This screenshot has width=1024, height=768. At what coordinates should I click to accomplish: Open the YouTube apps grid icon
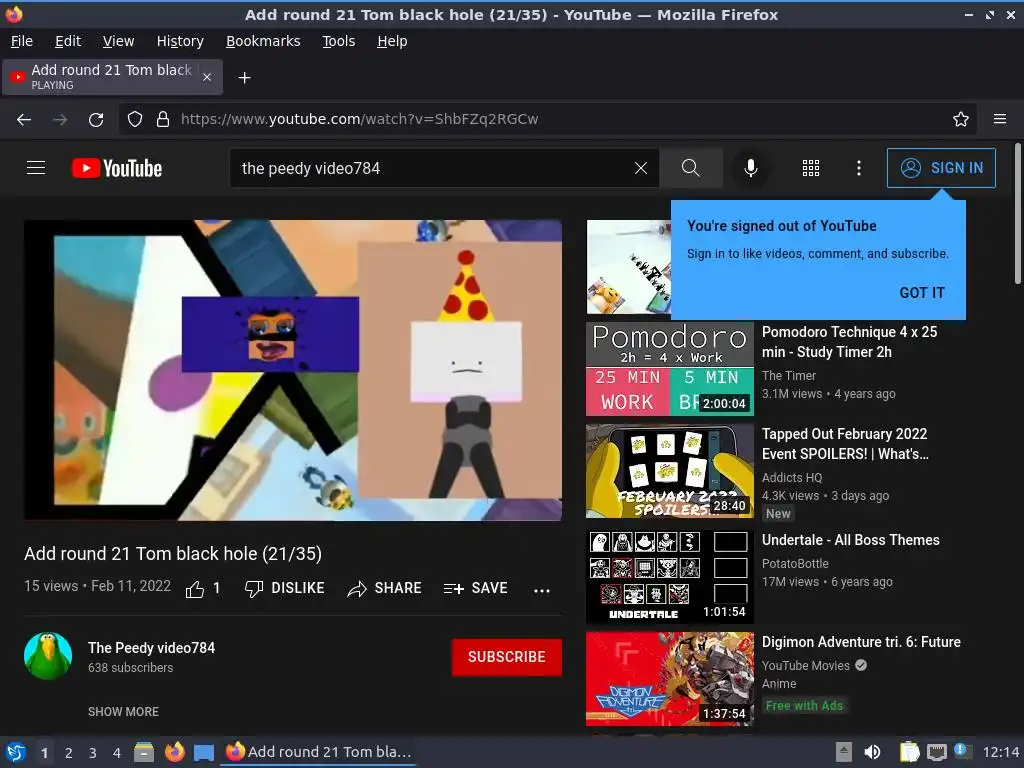(x=810, y=168)
